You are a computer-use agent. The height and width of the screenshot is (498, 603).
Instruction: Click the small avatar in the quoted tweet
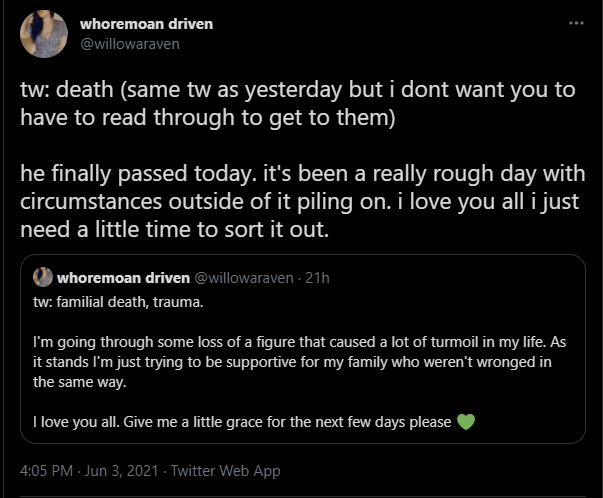(x=43, y=277)
